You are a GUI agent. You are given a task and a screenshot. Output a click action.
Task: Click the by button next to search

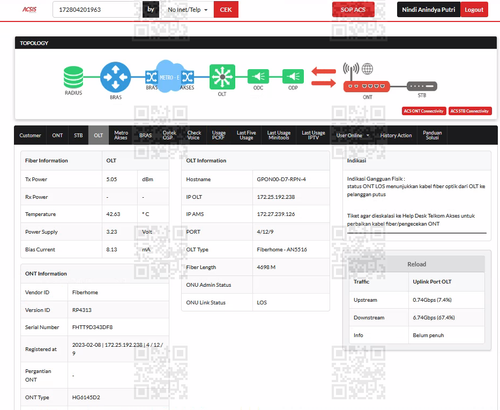pyautogui.click(x=151, y=10)
